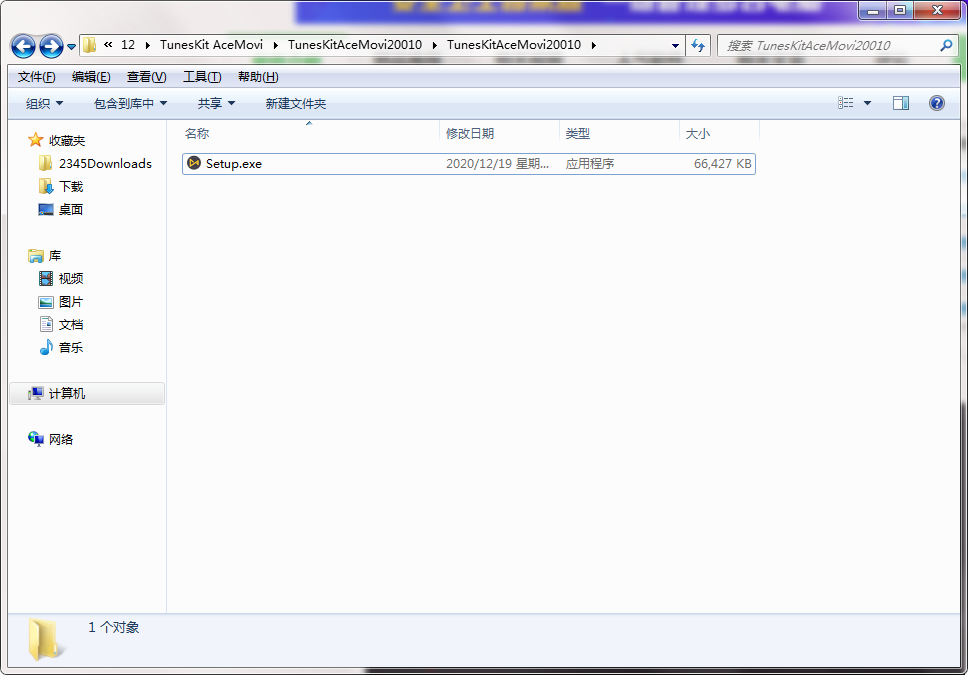This screenshot has width=968, height=675.
Task: Click the Setup.exe application icon
Action: [x=194, y=163]
